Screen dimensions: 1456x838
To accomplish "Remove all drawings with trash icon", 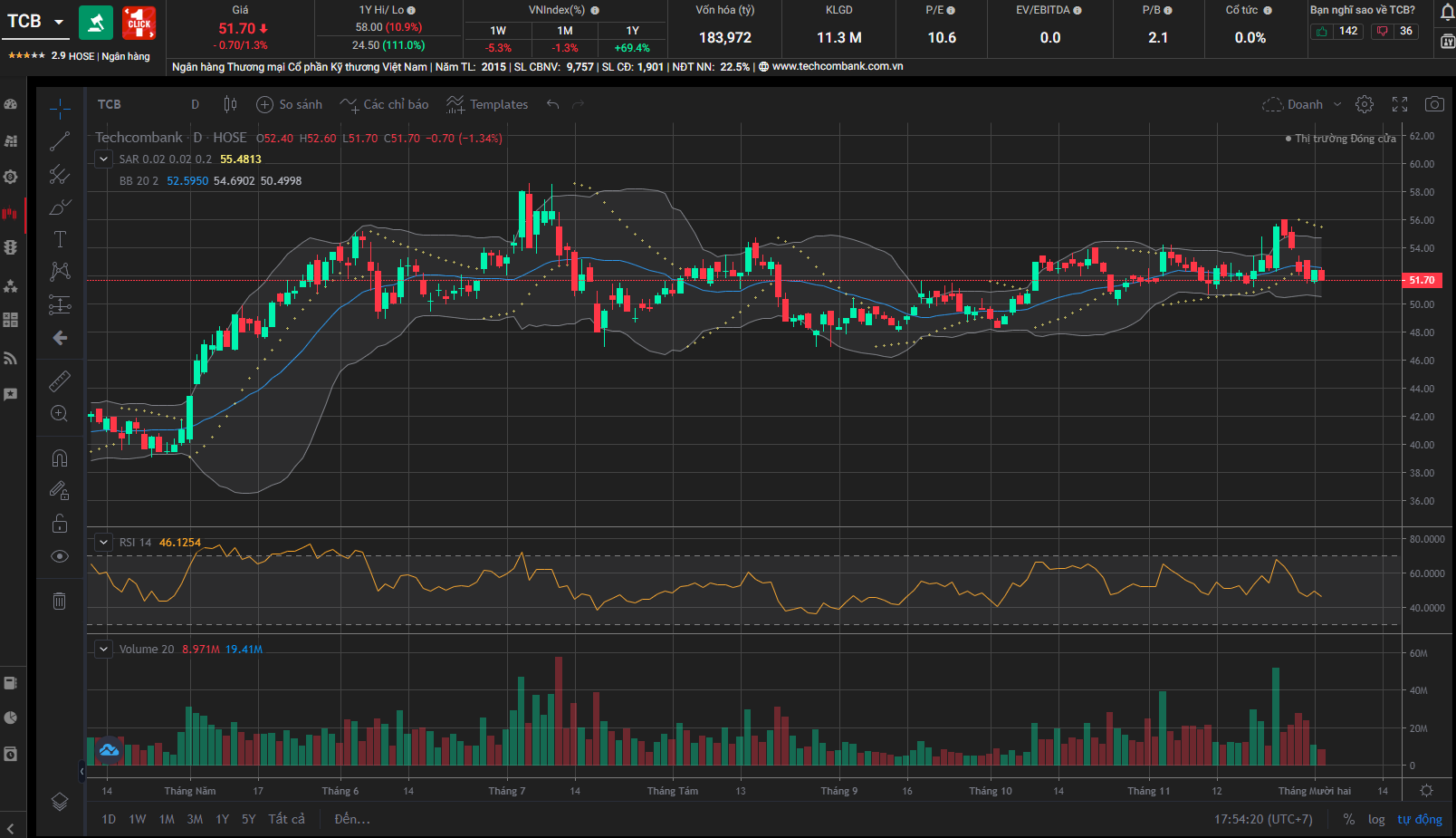I will point(60,601).
